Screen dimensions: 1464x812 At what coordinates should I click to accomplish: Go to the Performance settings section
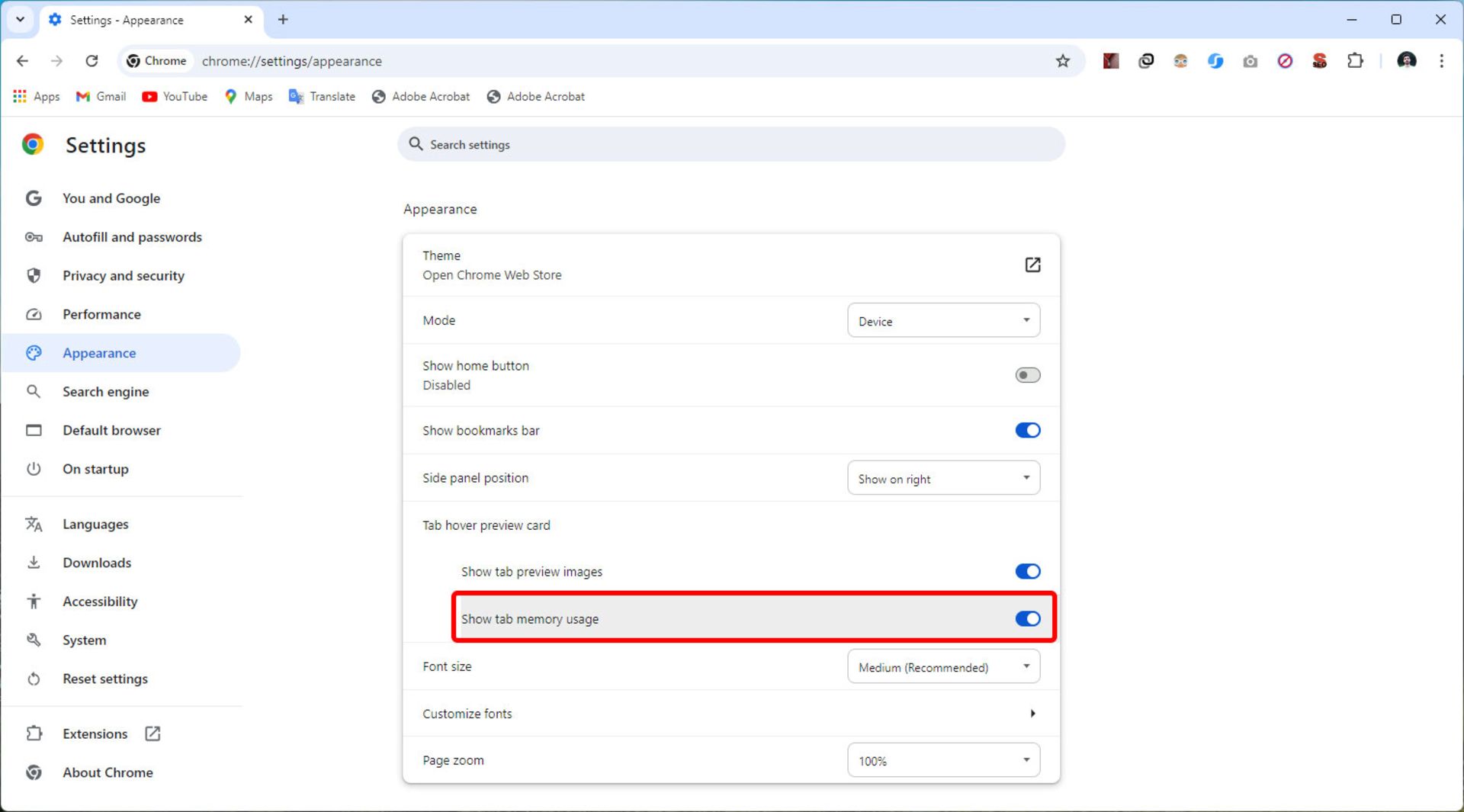click(x=101, y=315)
